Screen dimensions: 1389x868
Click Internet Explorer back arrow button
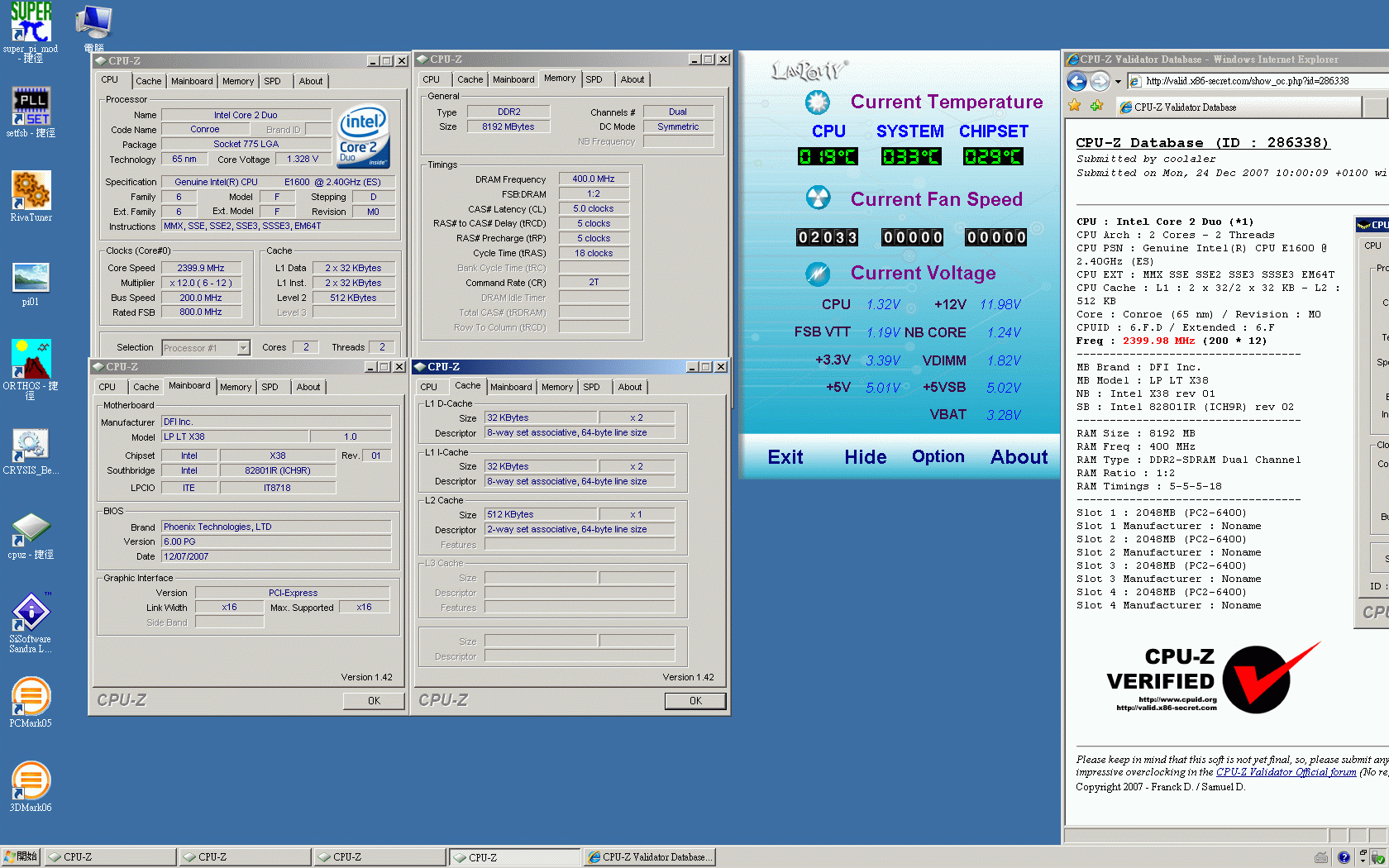(x=1076, y=81)
